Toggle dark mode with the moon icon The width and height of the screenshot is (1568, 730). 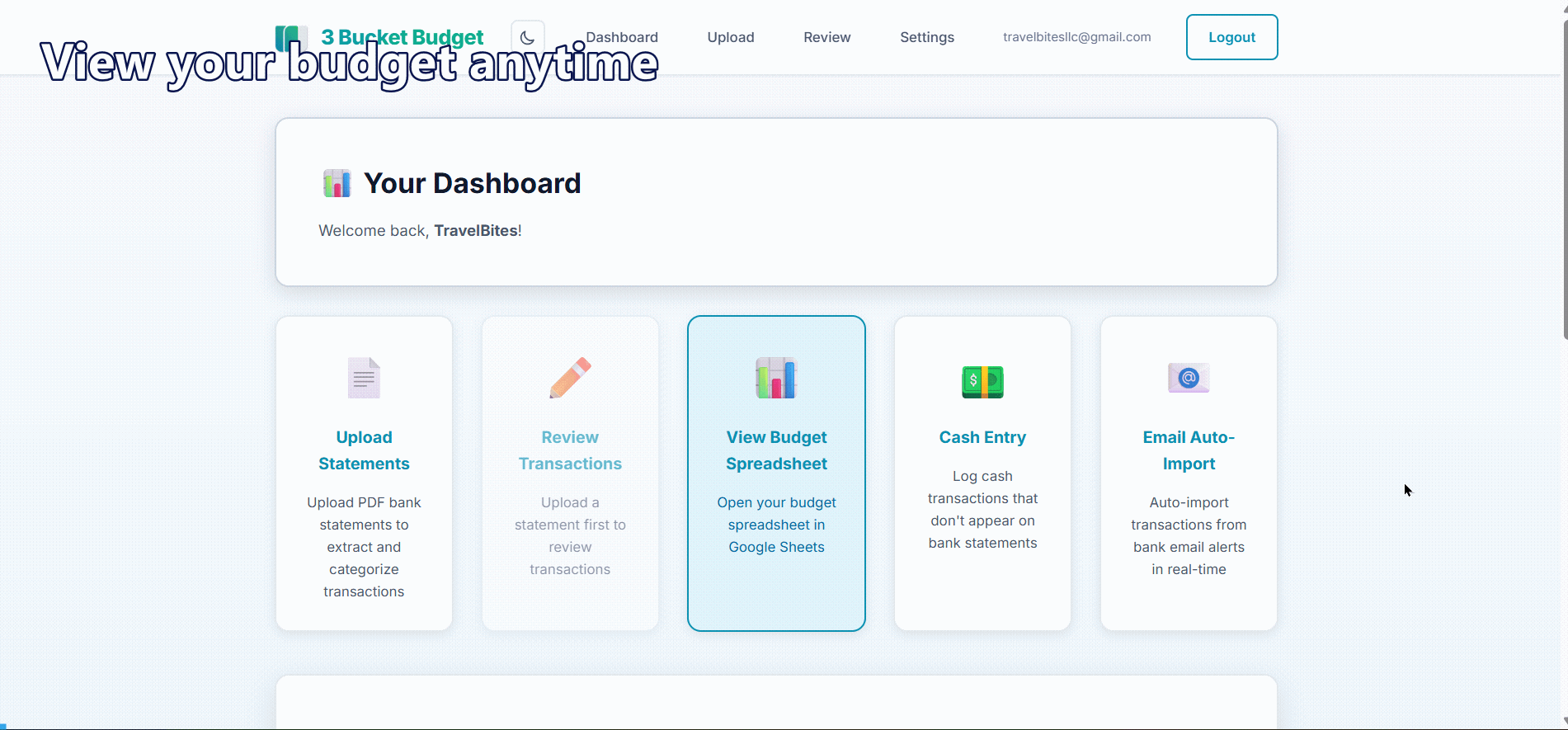click(x=528, y=37)
